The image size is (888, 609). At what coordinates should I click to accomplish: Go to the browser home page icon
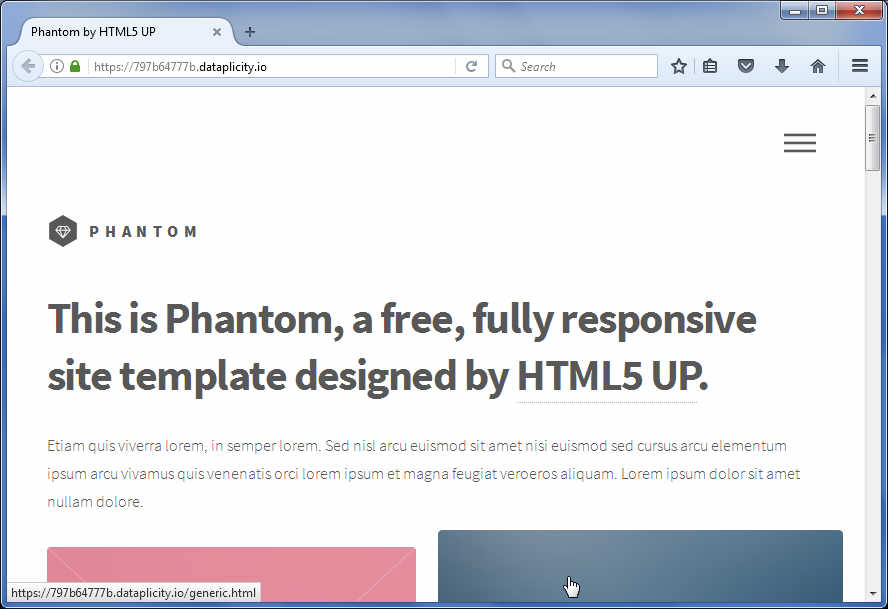818,67
